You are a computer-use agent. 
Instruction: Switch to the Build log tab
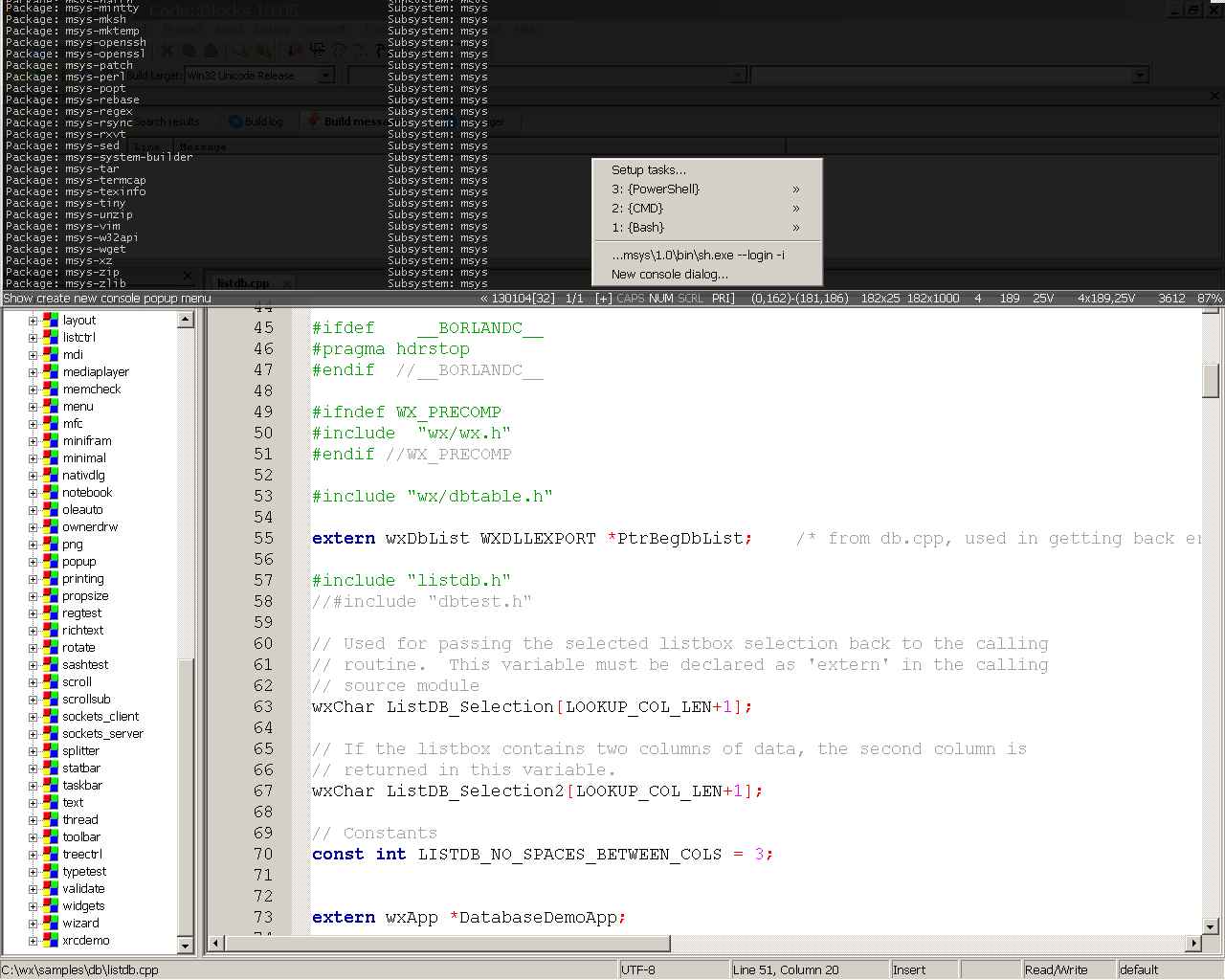tap(256, 122)
